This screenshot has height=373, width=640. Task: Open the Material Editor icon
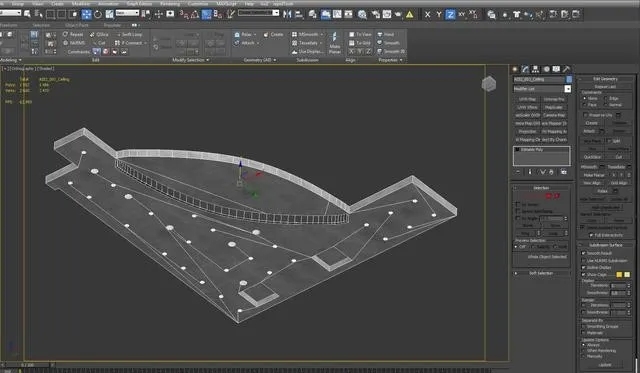(x=362, y=15)
